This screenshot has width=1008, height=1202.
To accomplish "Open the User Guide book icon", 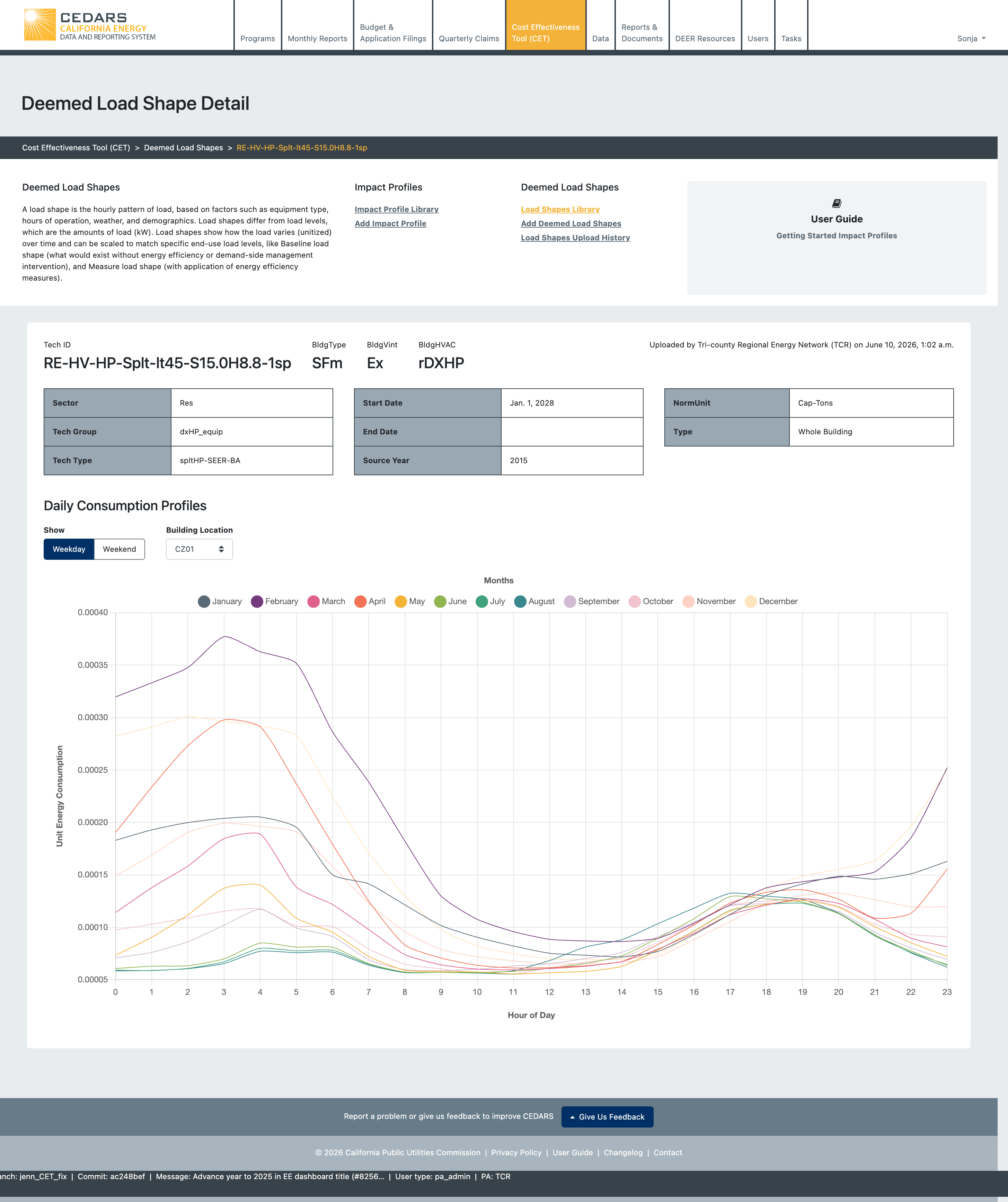I will point(836,203).
